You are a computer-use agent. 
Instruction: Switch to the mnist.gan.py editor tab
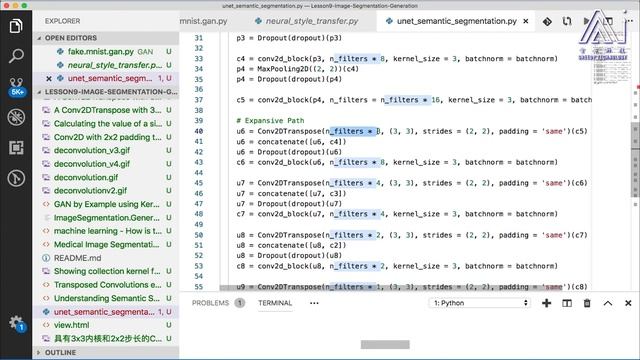tap(204, 21)
